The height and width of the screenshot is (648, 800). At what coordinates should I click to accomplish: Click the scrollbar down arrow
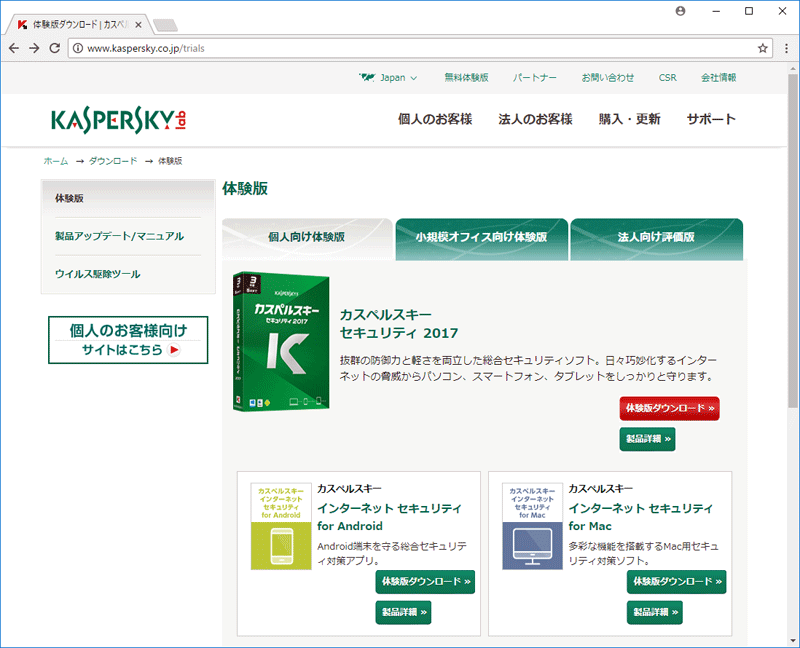click(793, 640)
